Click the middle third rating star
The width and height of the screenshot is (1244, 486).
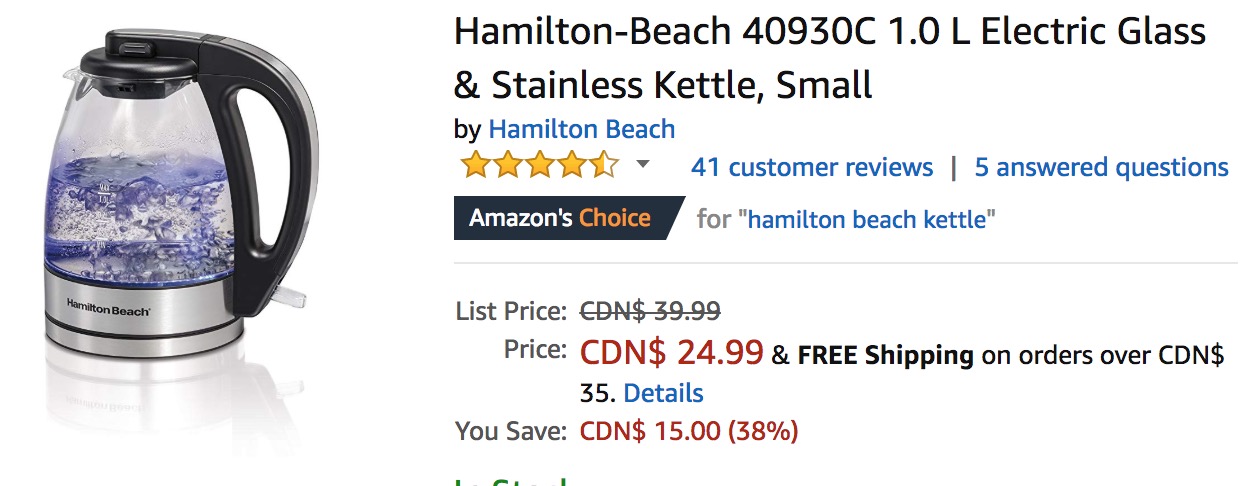(540, 166)
